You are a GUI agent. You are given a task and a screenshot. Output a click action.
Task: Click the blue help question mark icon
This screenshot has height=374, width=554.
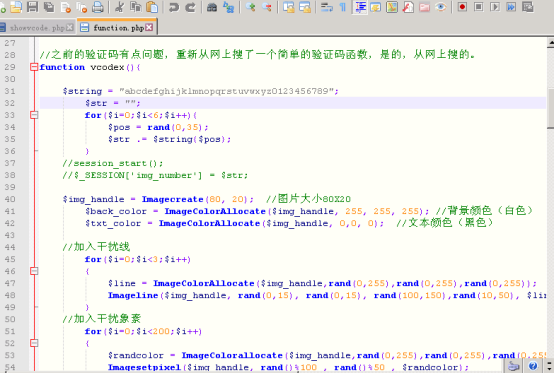click(x=534, y=366)
